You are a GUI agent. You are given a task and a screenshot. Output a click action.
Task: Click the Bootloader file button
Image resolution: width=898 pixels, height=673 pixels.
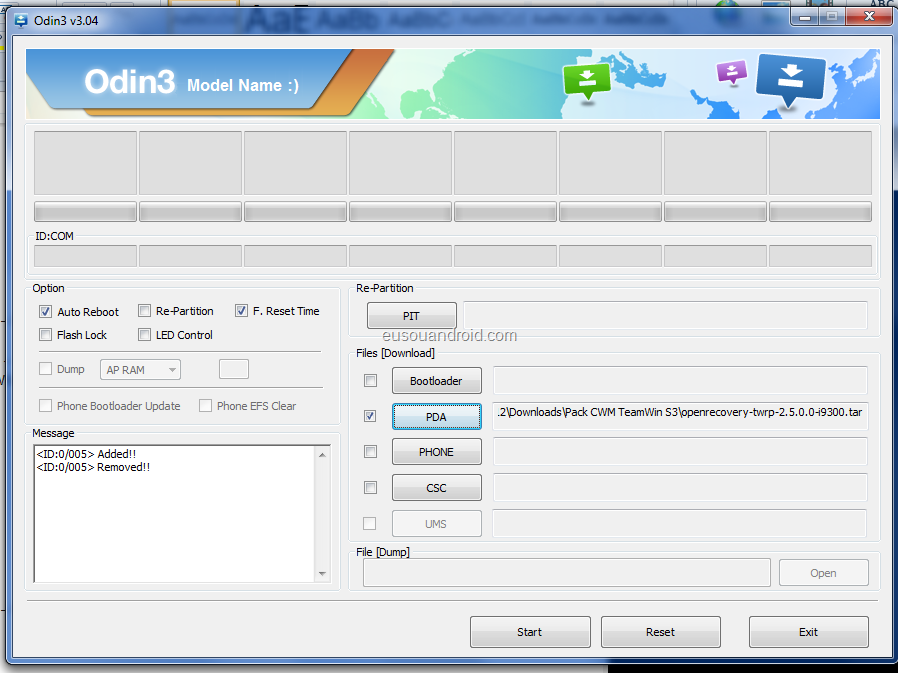click(436, 381)
